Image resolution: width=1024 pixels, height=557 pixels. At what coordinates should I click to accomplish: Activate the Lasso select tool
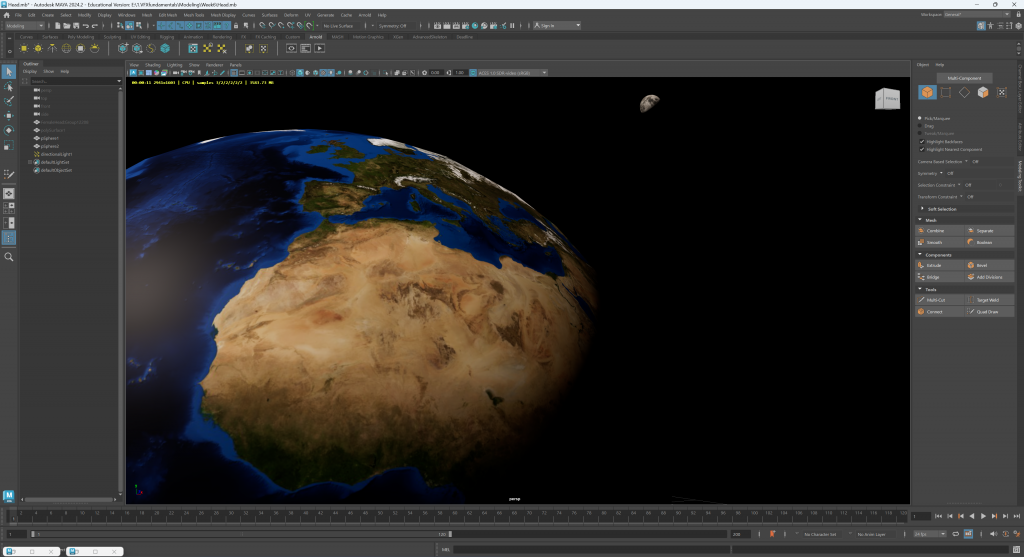[8, 87]
